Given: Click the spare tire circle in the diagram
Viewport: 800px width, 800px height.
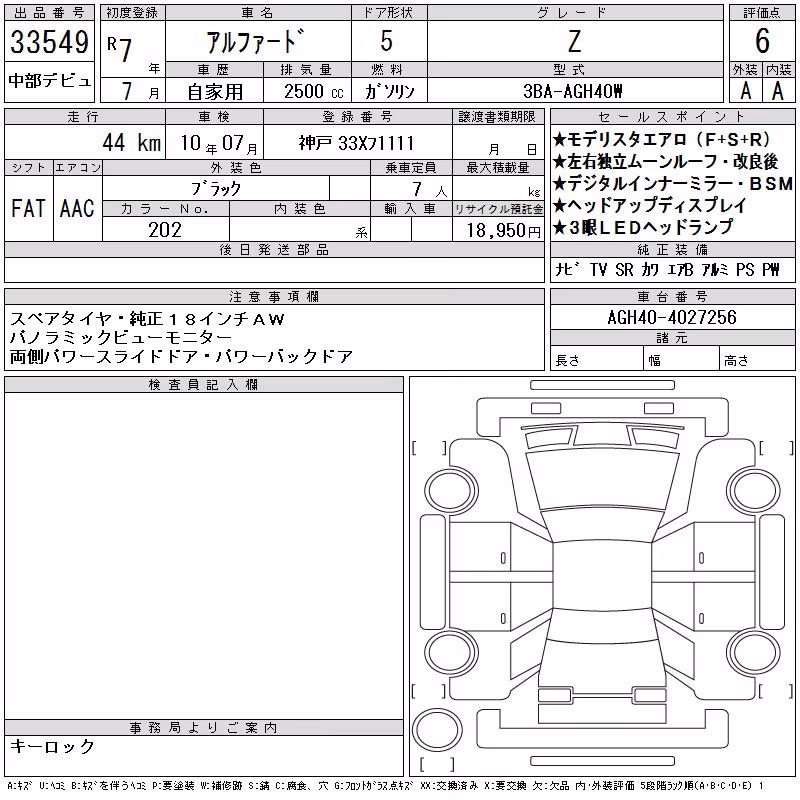Looking at the screenshot, I should 437,729.
